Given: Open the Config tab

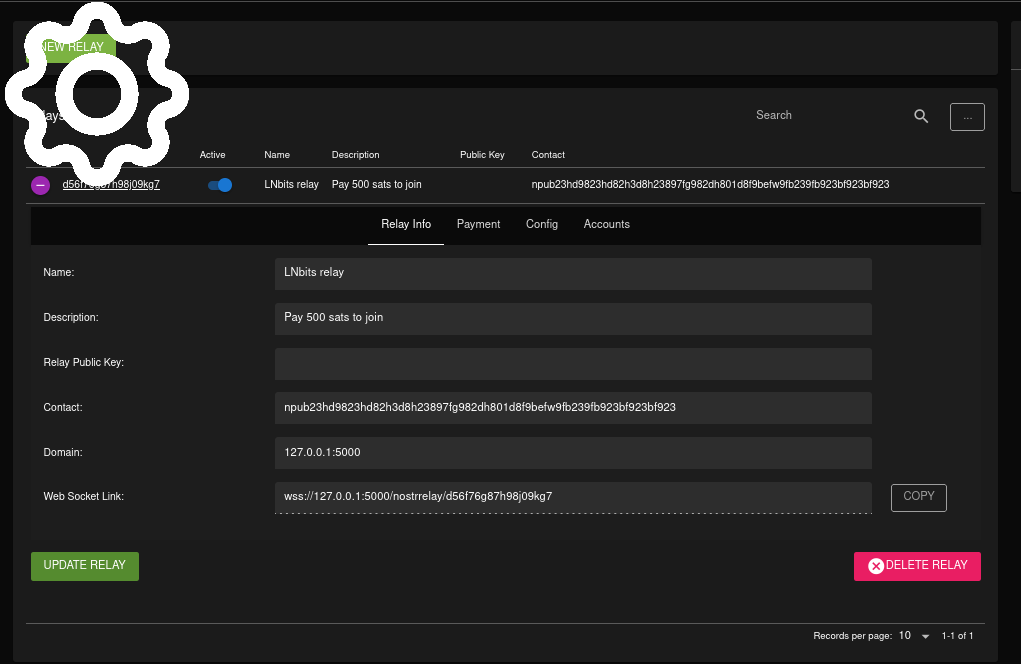Looking at the screenshot, I should (542, 224).
